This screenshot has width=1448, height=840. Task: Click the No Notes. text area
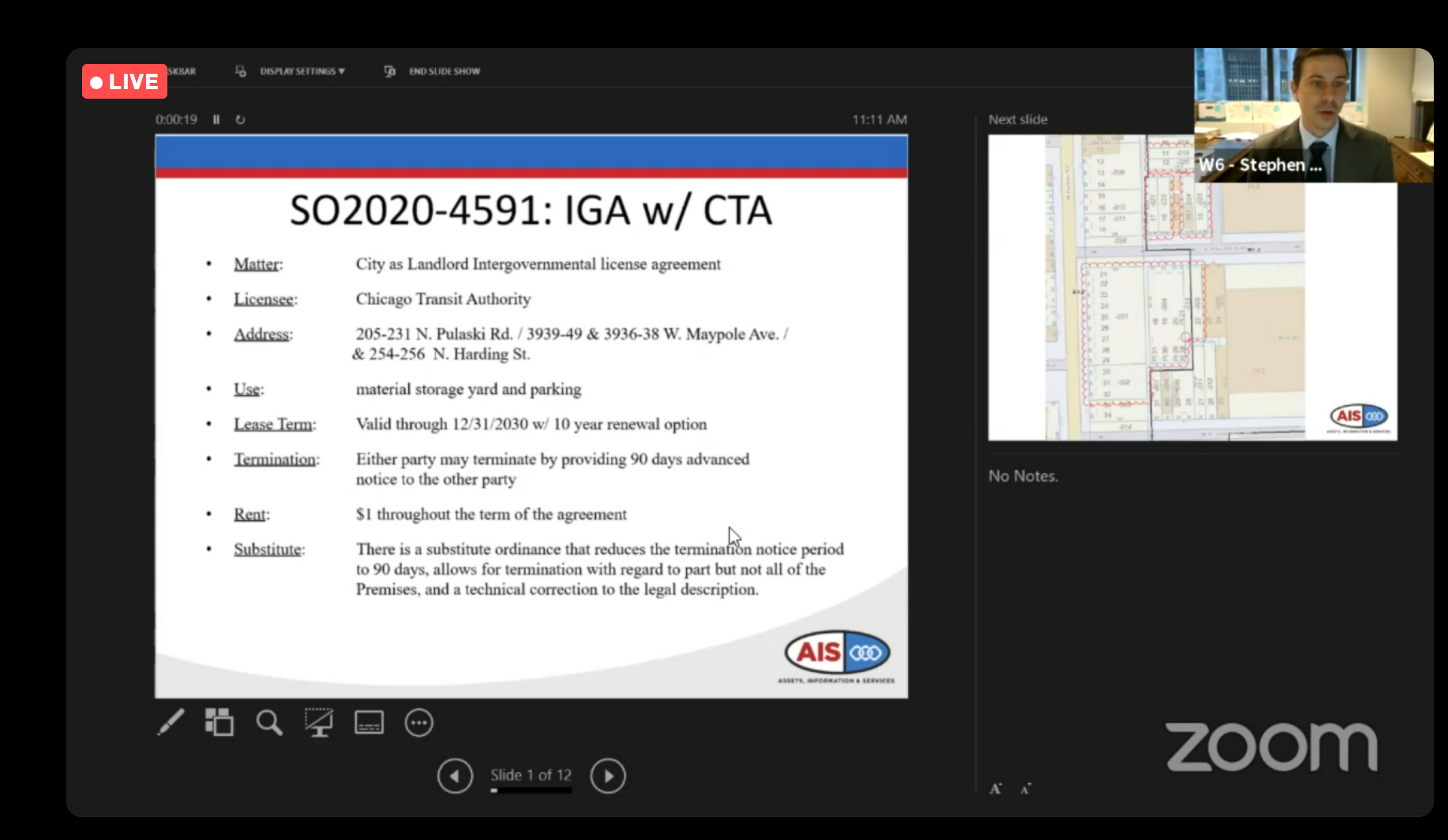pos(1023,476)
